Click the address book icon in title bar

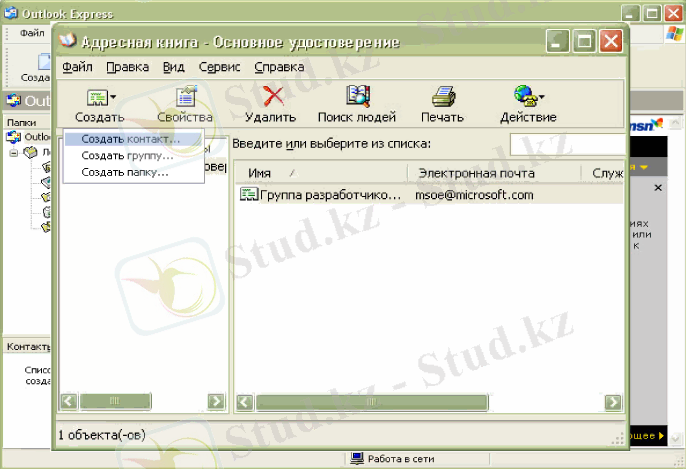[x=68, y=42]
